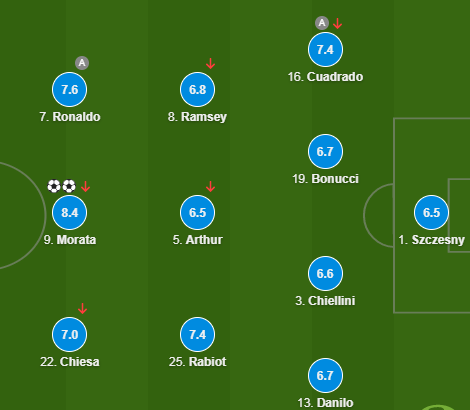
Task: Open the 16. Cuadrado player name
Action: point(325,77)
